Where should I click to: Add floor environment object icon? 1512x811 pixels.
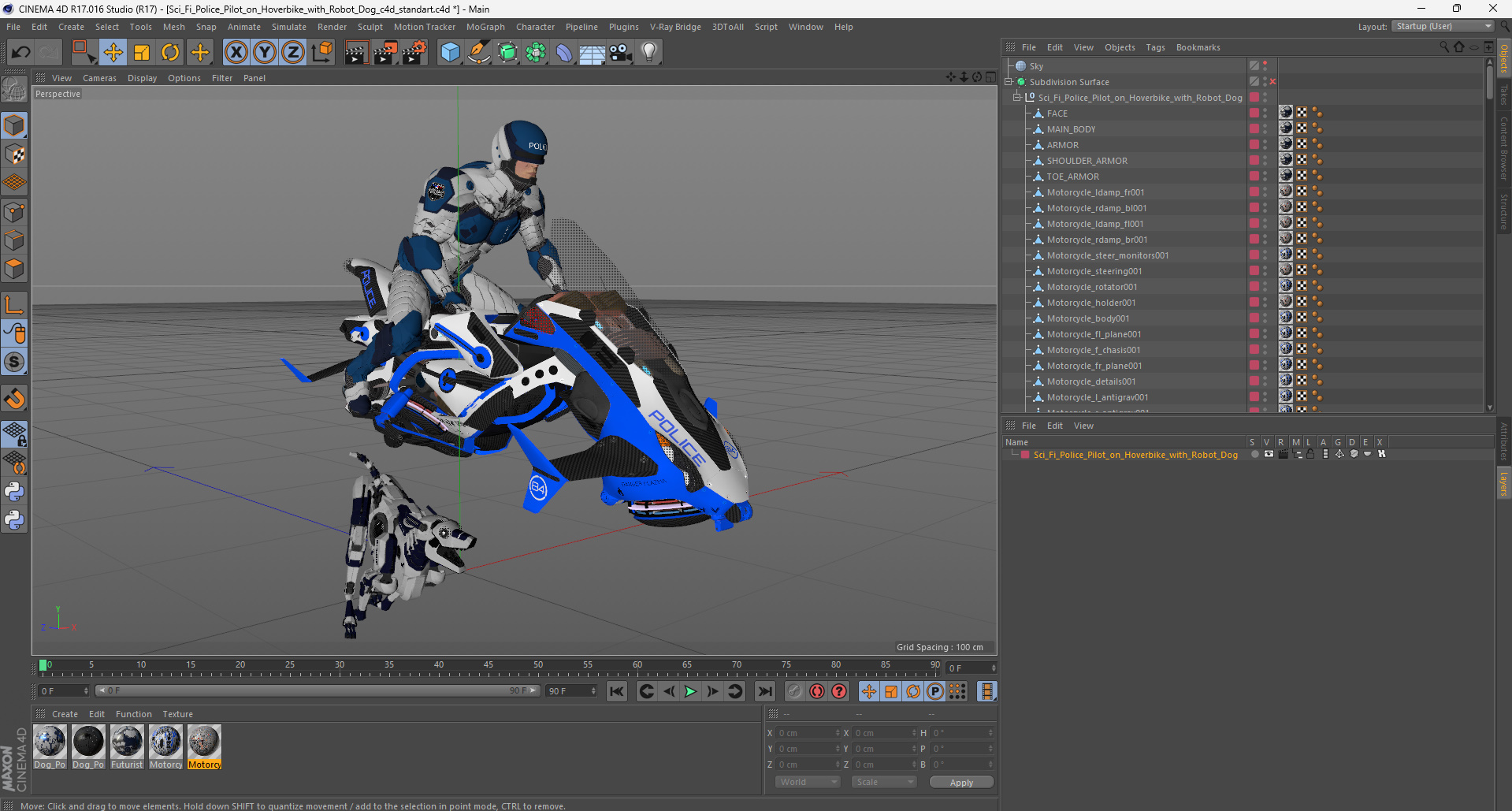[592, 53]
